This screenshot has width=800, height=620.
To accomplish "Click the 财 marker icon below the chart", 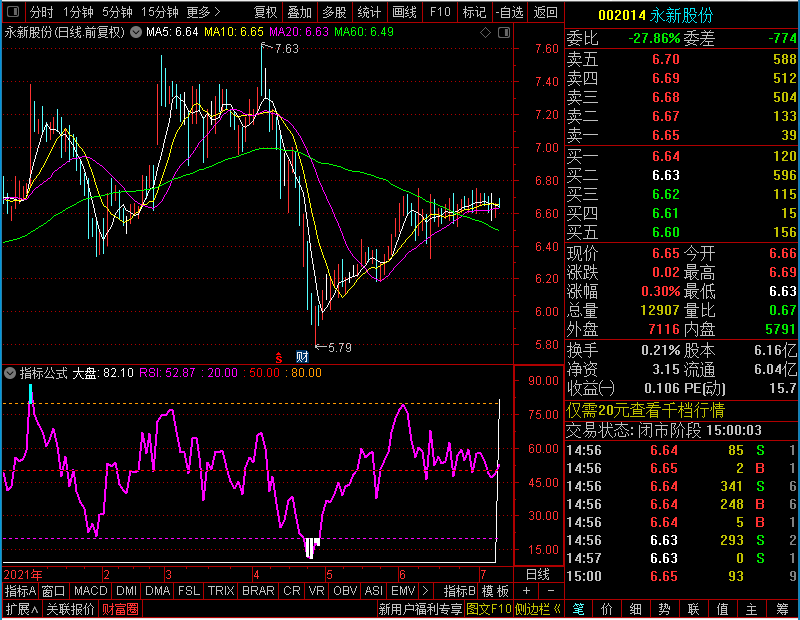I will point(302,357).
